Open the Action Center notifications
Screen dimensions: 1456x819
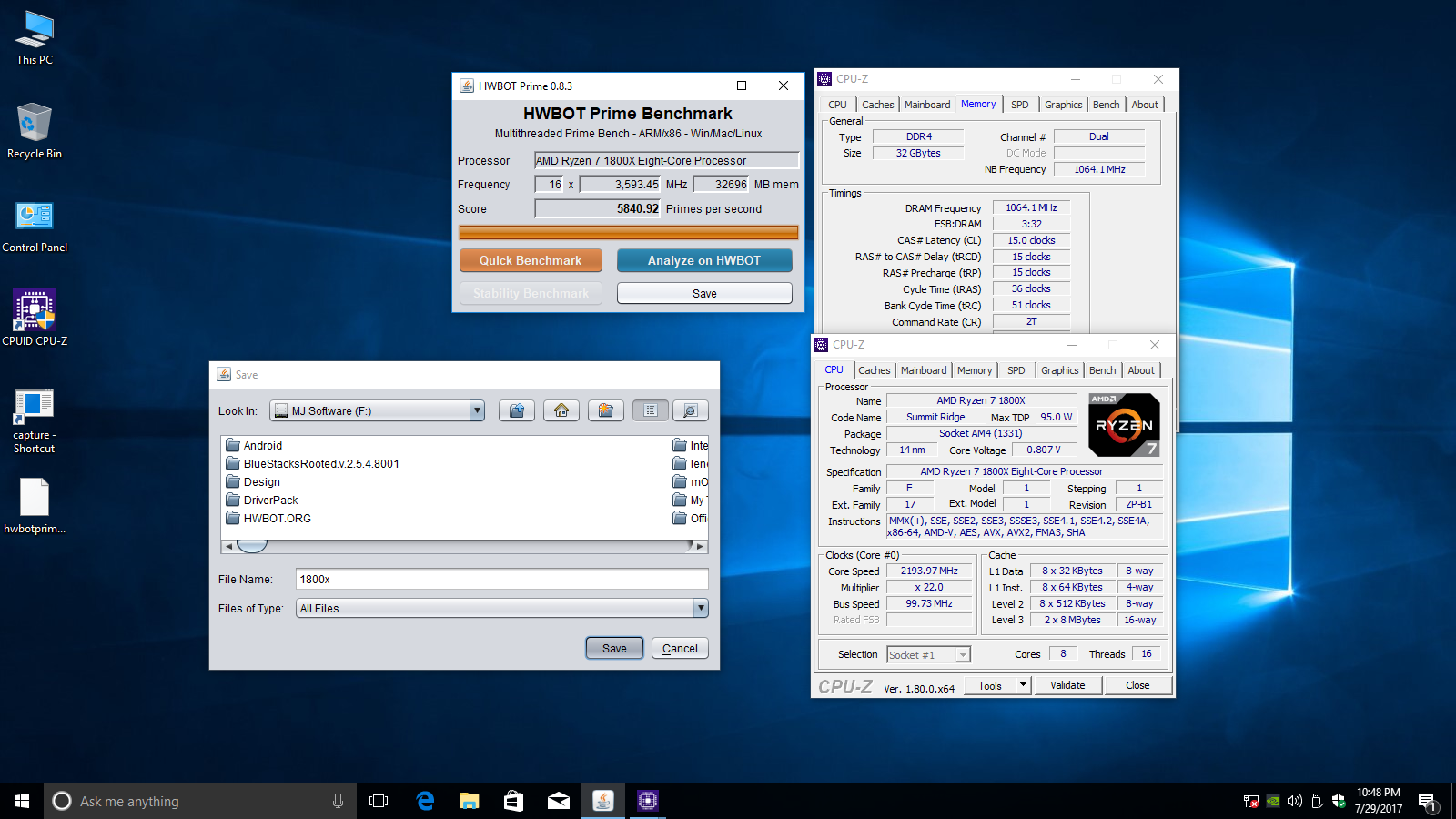coord(1427,802)
